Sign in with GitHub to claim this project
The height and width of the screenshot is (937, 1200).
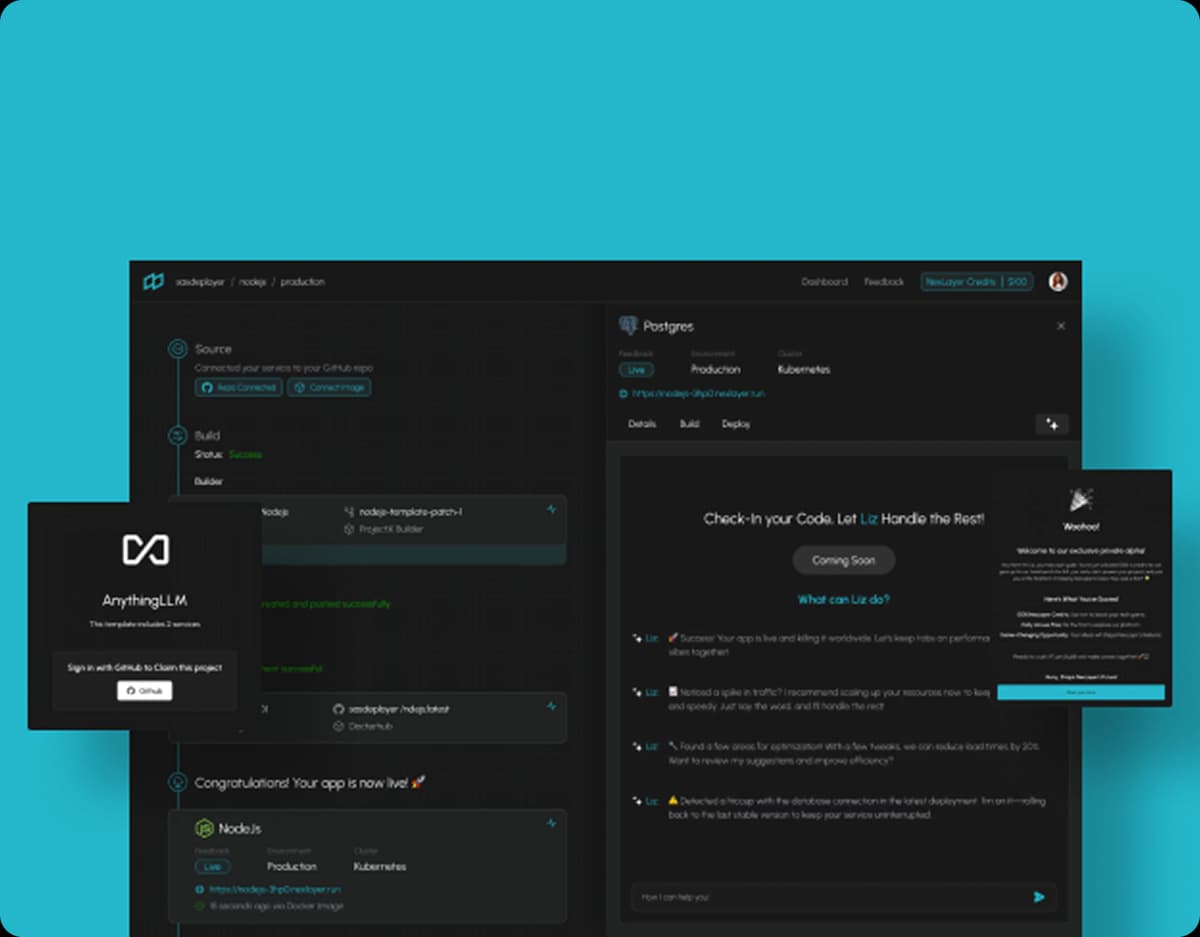[x=143, y=690]
